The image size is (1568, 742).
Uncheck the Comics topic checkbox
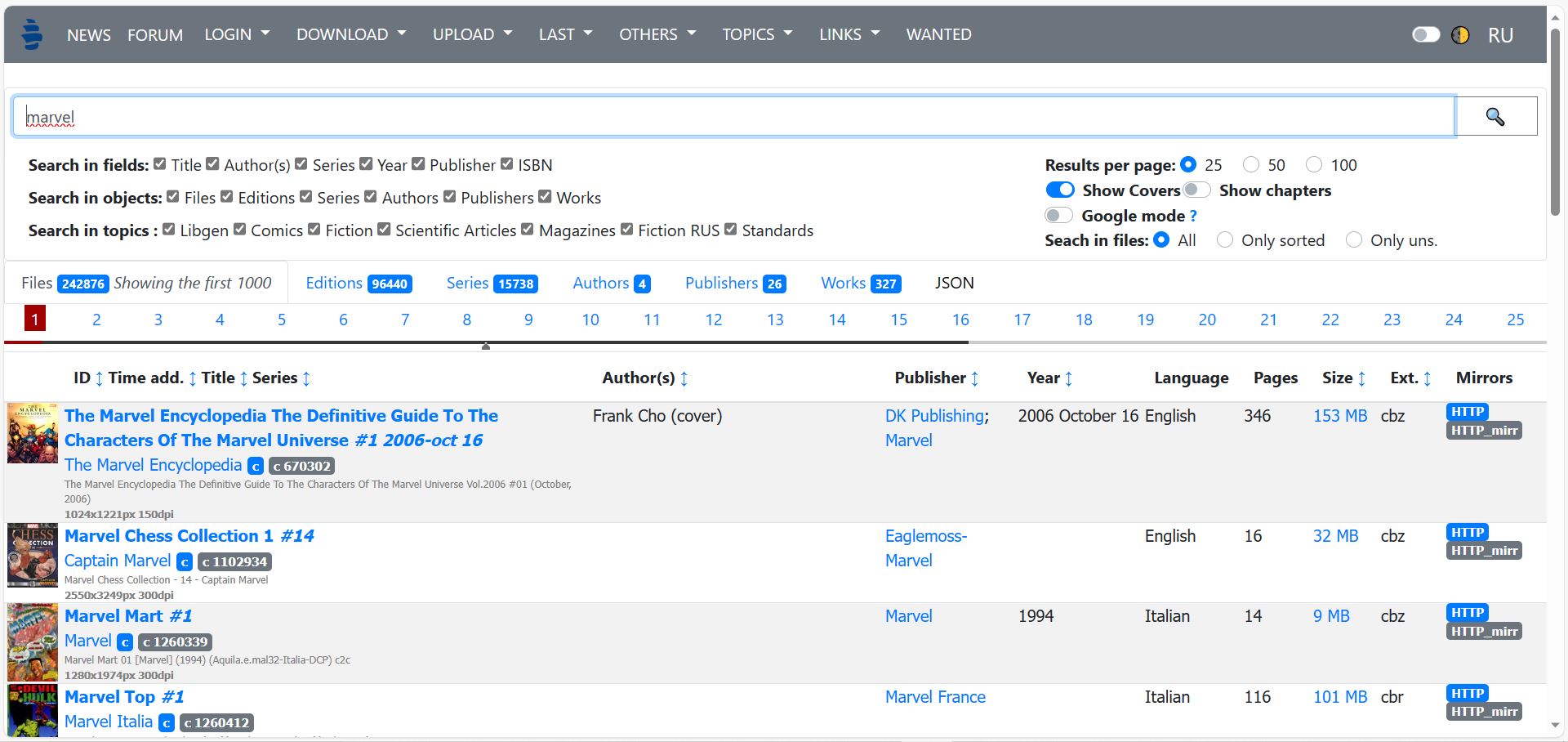point(240,230)
